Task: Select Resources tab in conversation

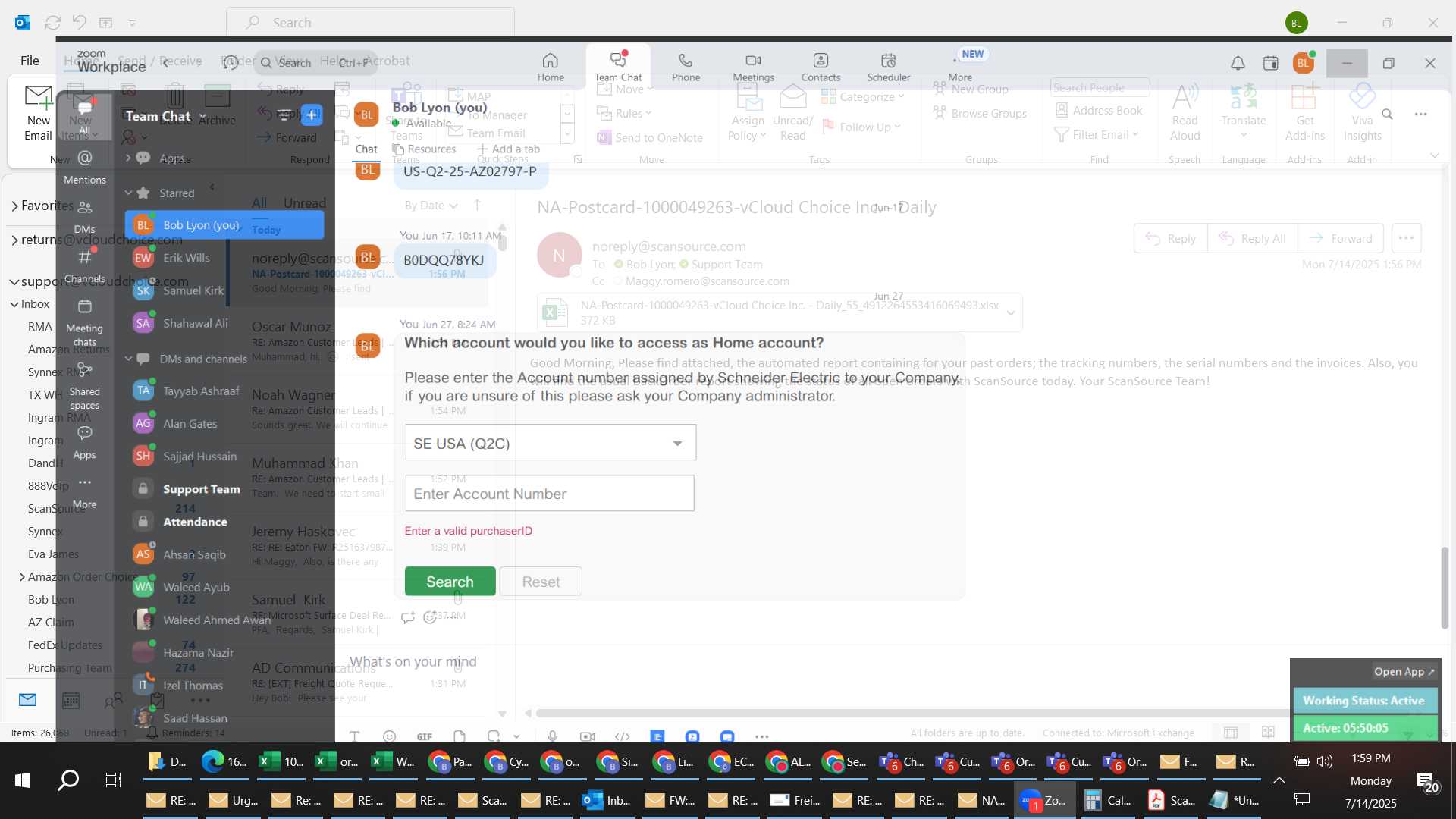Action: click(x=424, y=149)
